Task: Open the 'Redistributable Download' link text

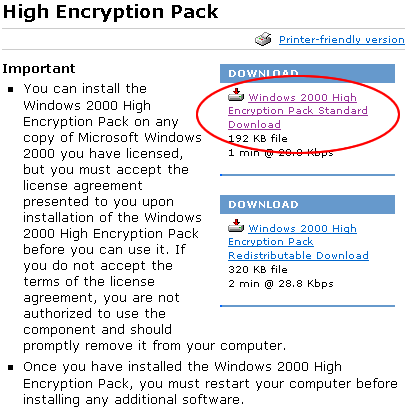Action: [x=298, y=256]
